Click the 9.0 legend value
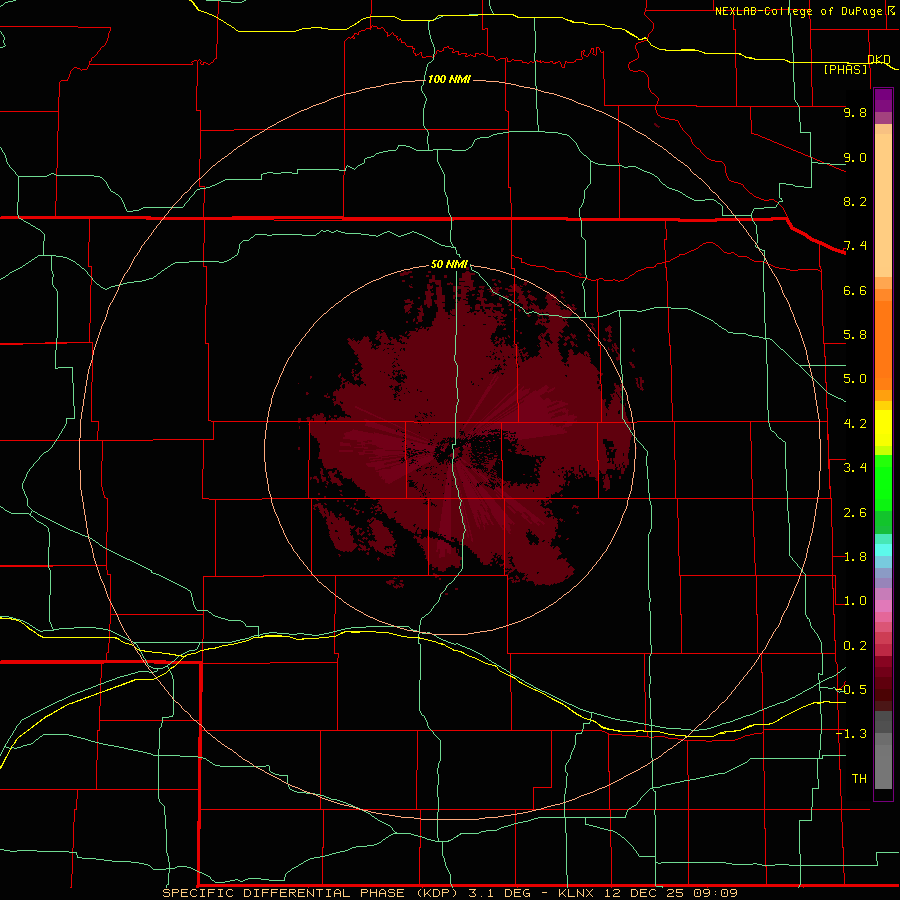Image resolution: width=900 pixels, height=900 pixels. (855, 157)
